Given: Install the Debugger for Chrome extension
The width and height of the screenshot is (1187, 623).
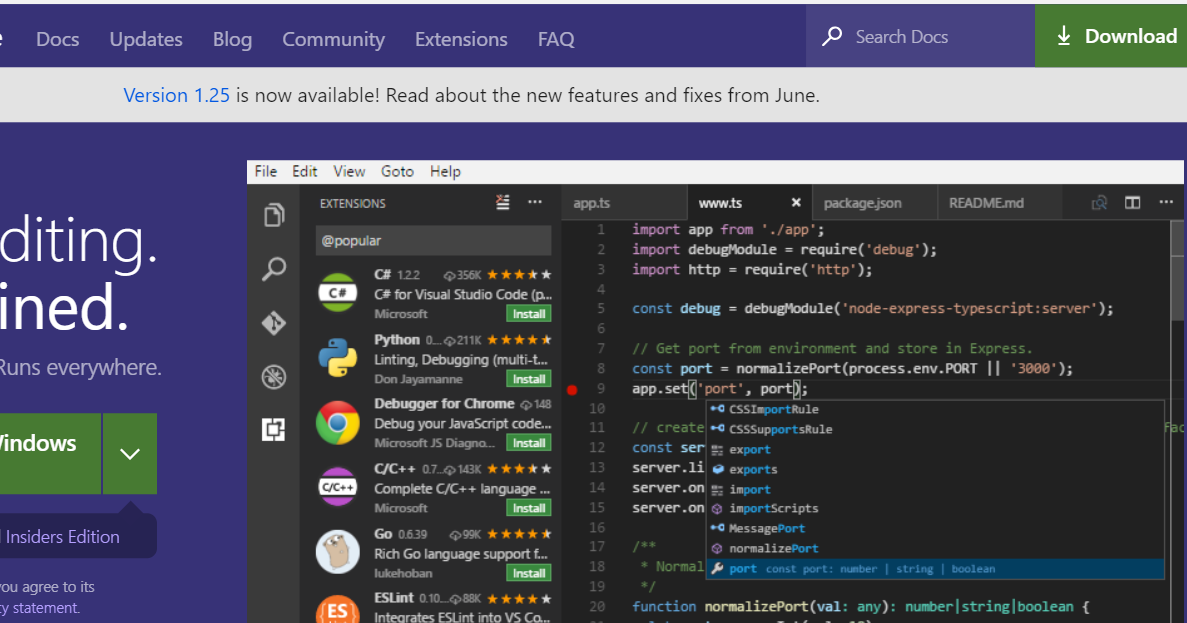Looking at the screenshot, I should tap(528, 443).
